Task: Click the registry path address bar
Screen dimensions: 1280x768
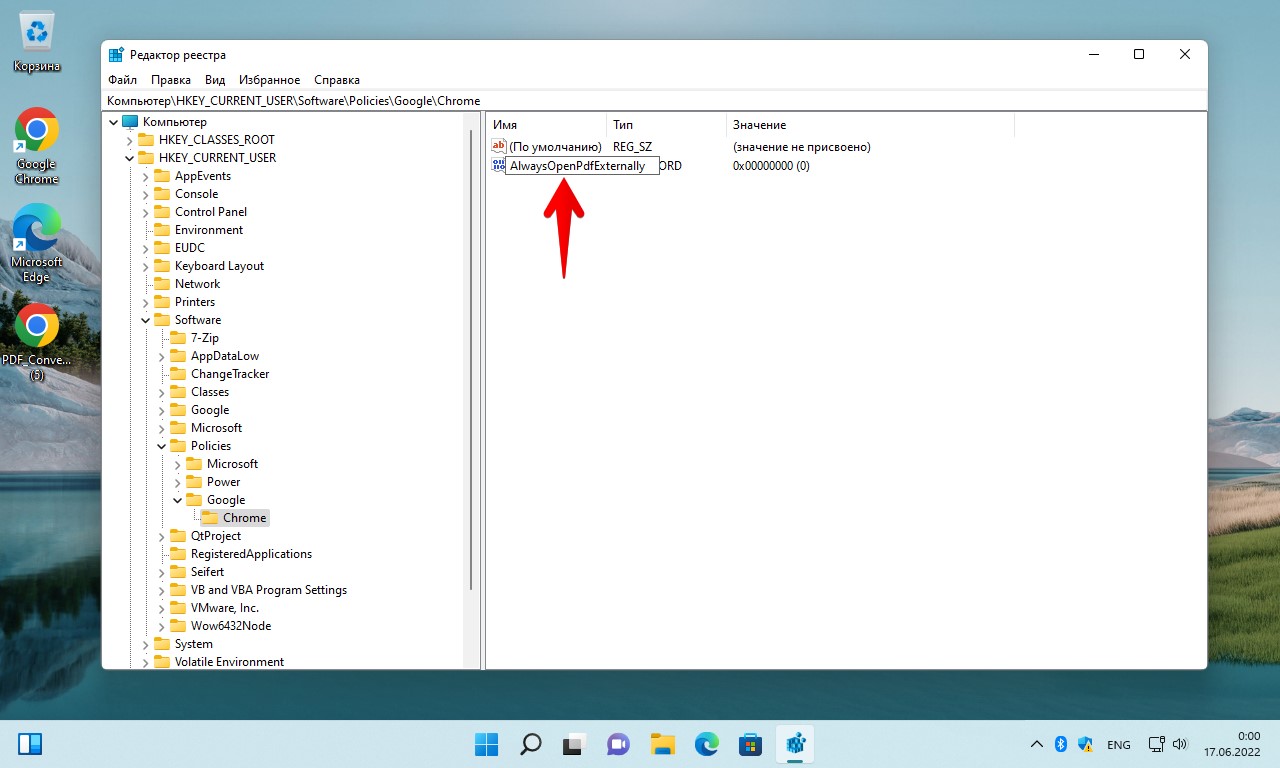Action: (654, 101)
